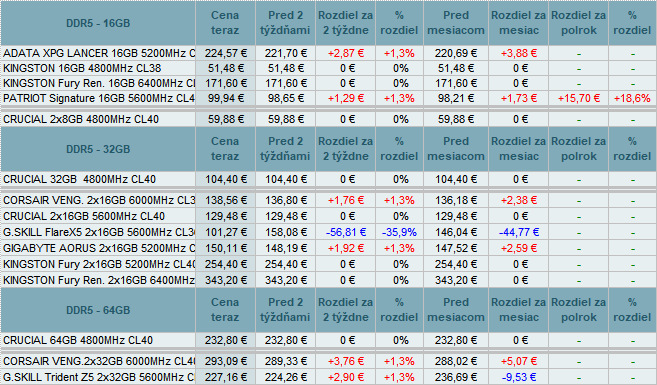The width and height of the screenshot is (657, 385).
Task: Click the DDR5 - 32GB section header
Action: [98, 149]
